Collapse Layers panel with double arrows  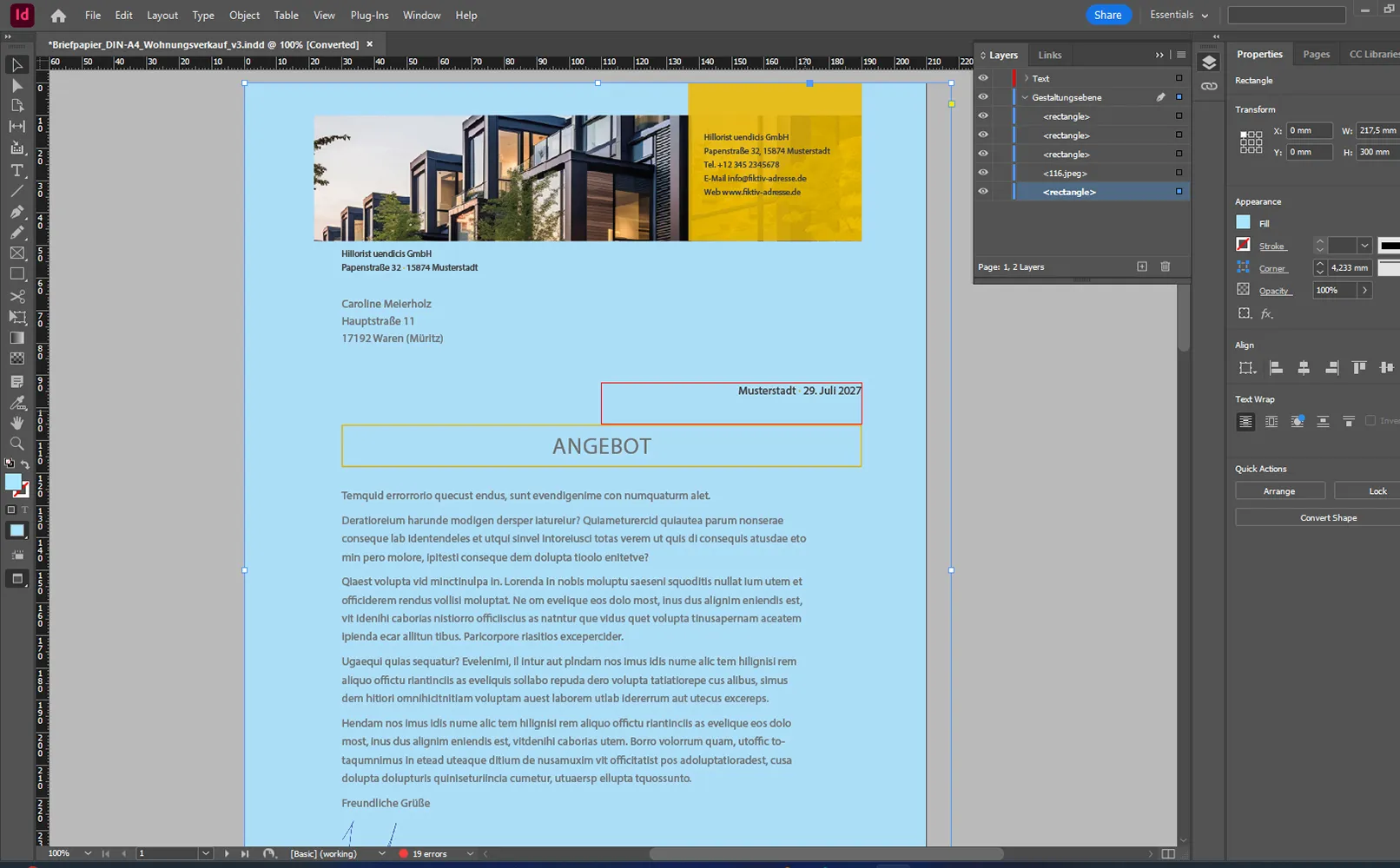(x=1159, y=55)
